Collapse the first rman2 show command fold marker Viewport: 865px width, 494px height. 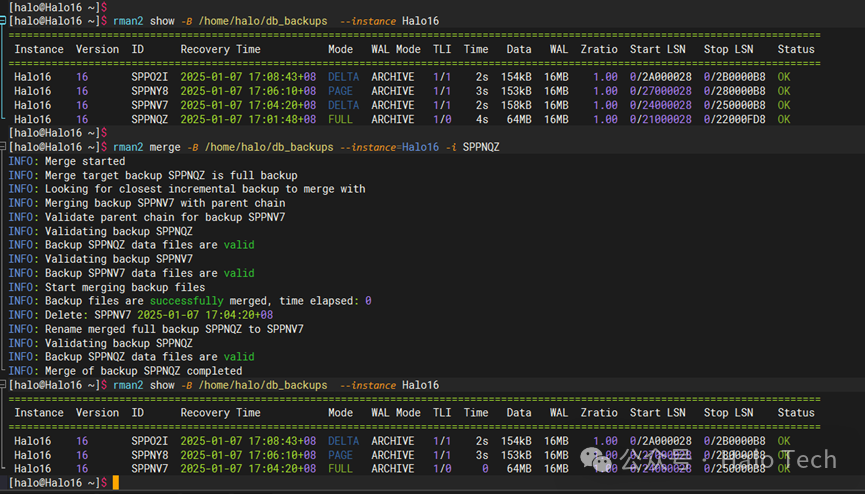3,21
